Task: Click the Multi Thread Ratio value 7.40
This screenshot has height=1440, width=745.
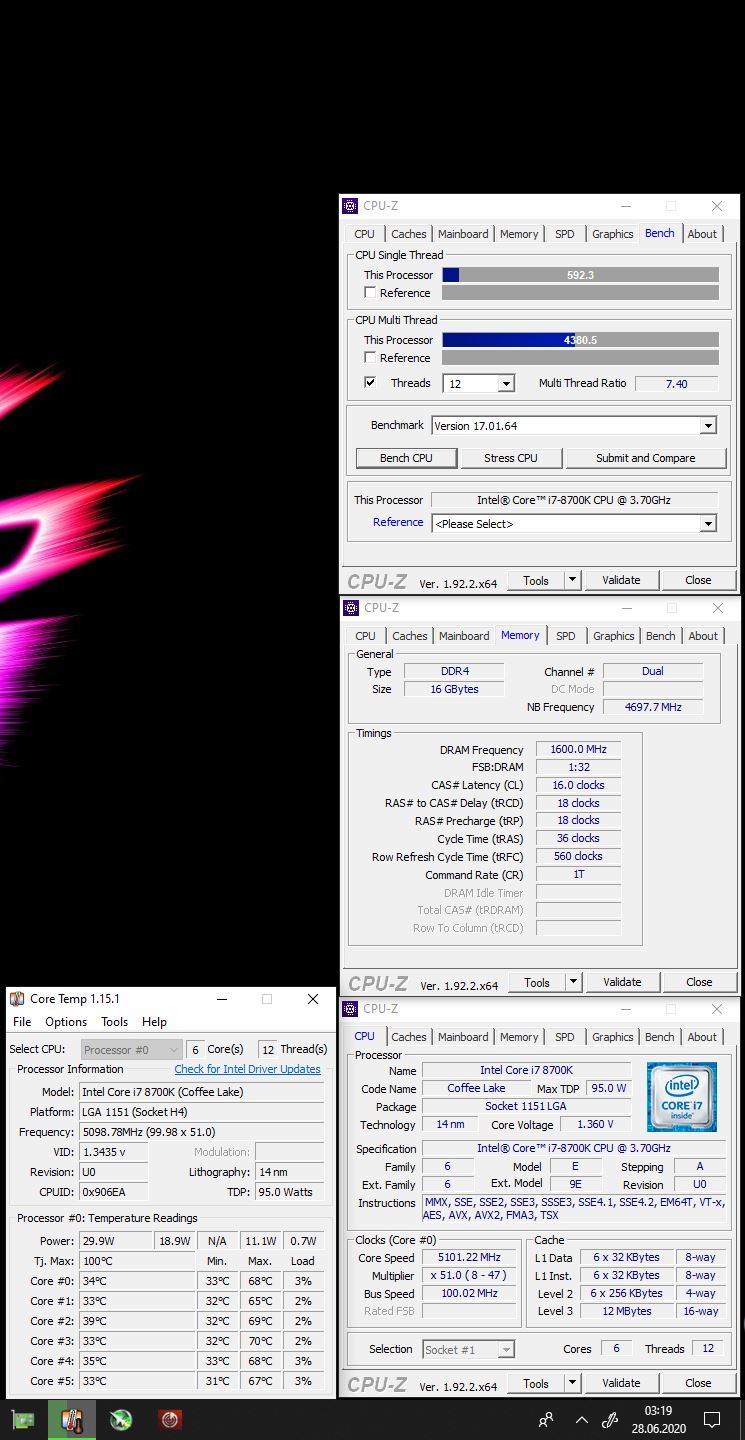Action: click(x=677, y=384)
